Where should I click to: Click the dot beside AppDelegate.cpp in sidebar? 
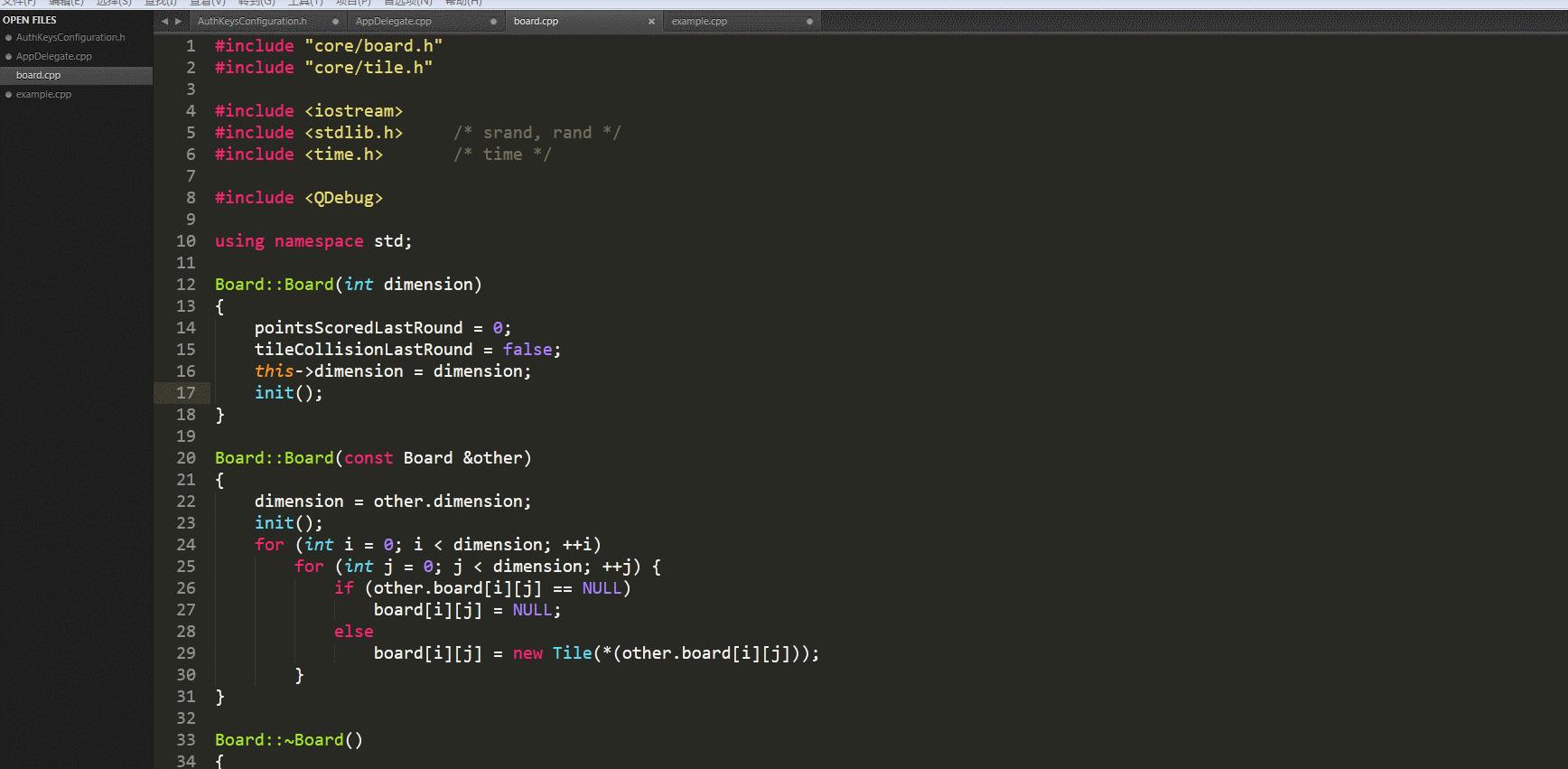[x=8, y=56]
